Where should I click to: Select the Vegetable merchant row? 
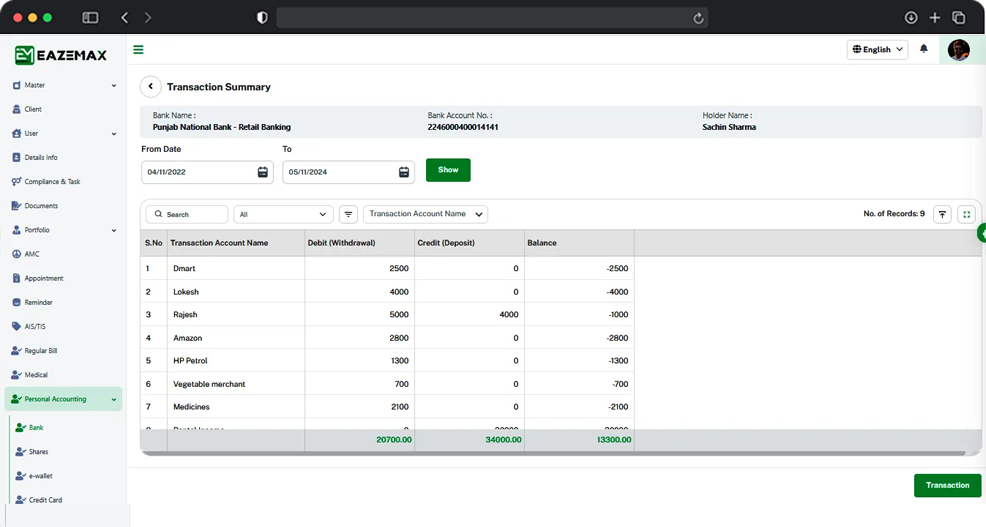pyautogui.click(x=387, y=384)
